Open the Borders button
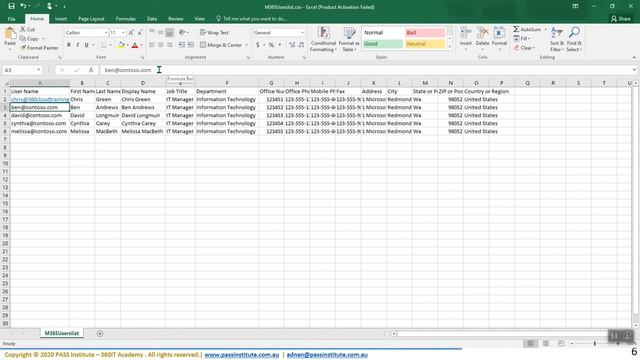Viewport: 640px width, 360px height. [x=104, y=45]
